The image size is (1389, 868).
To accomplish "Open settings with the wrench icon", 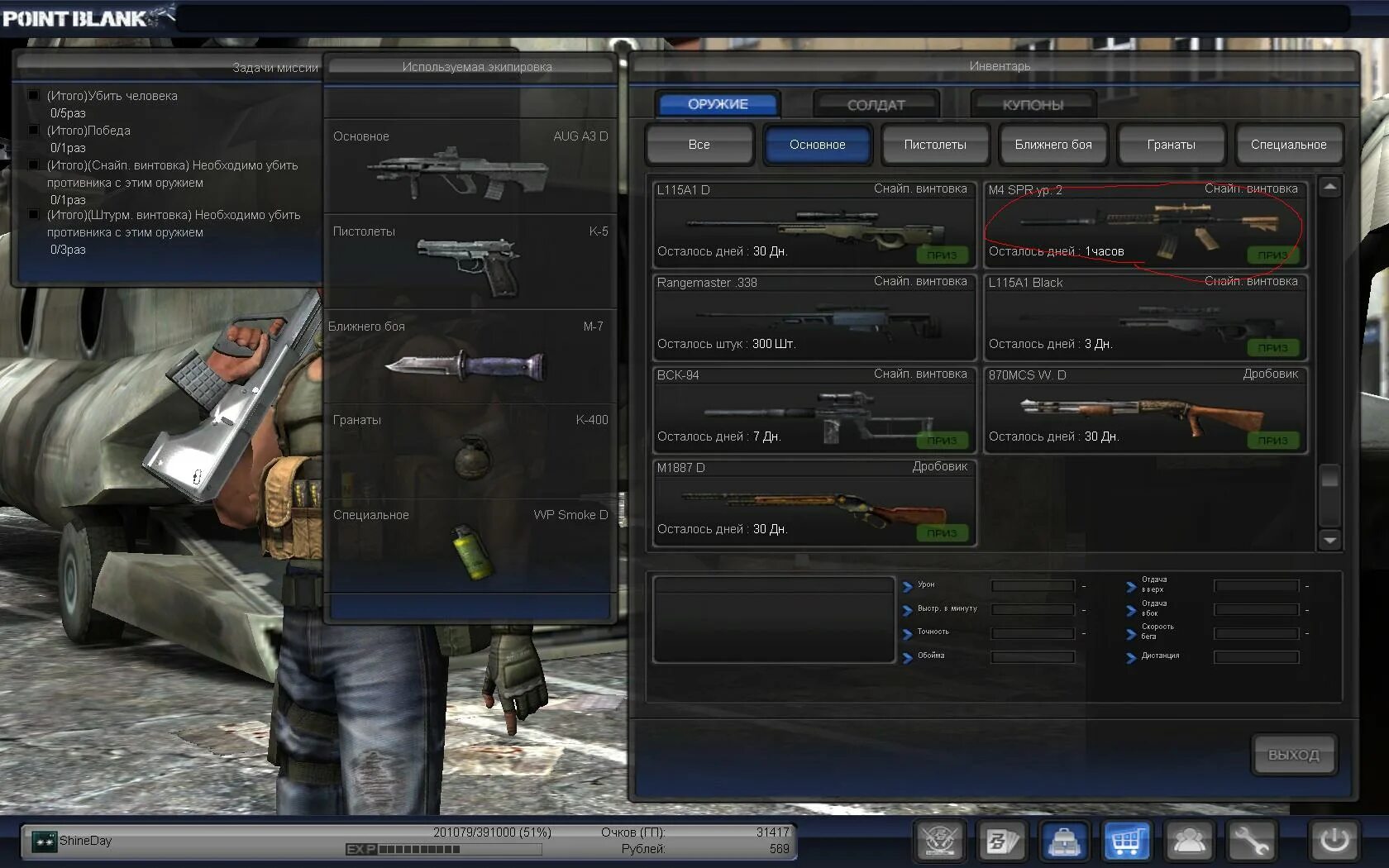I will click(x=1251, y=842).
